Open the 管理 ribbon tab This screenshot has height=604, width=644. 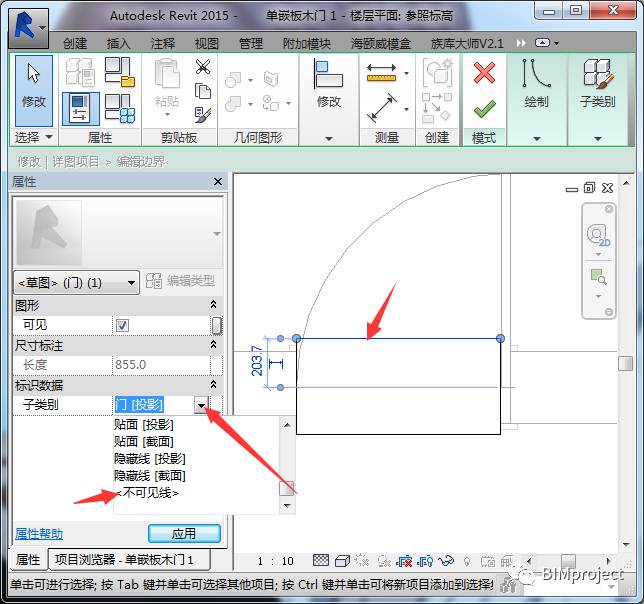pos(251,43)
